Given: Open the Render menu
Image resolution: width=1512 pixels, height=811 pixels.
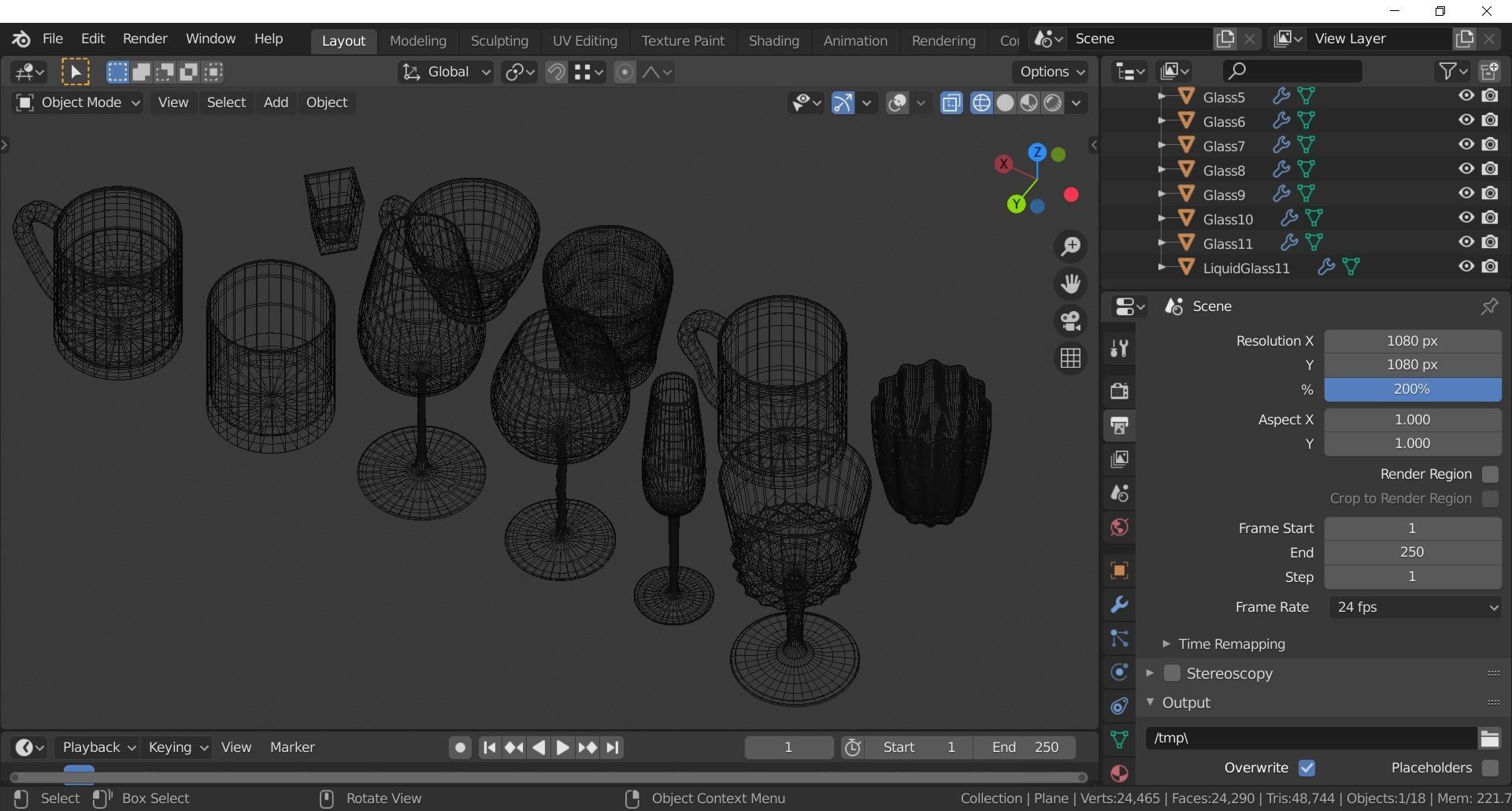Looking at the screenshot, I should (145, 39).
